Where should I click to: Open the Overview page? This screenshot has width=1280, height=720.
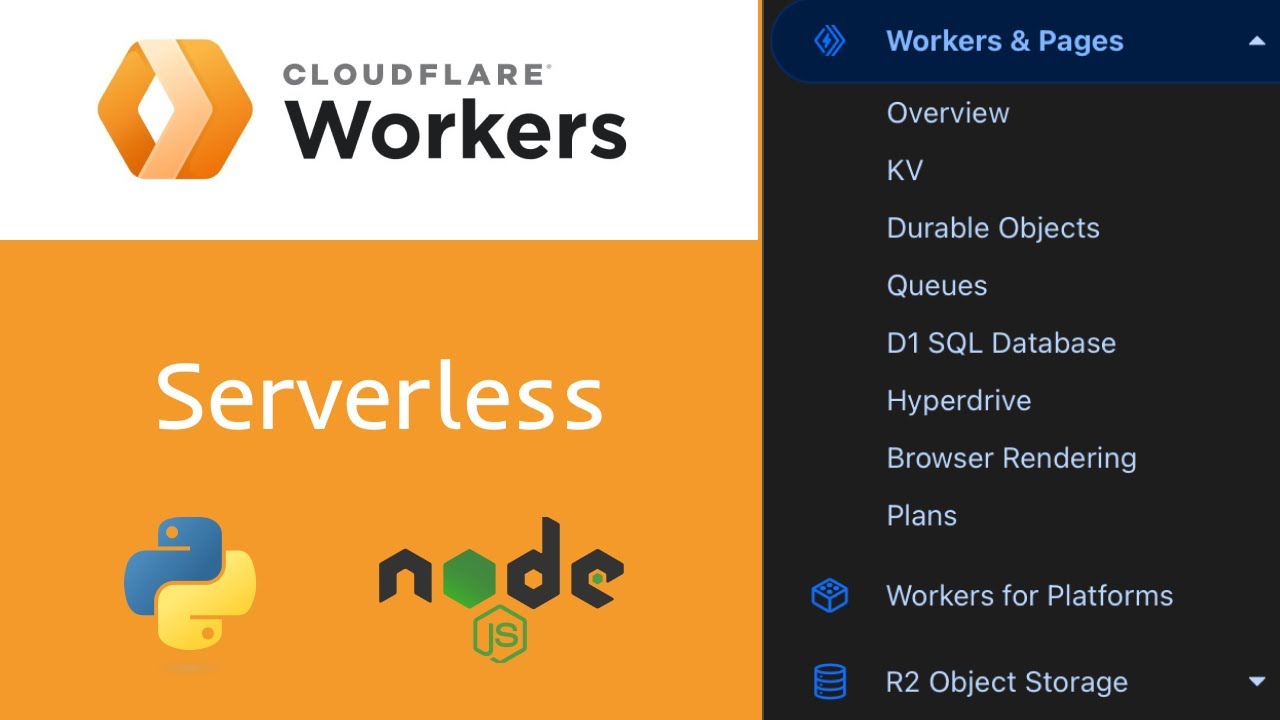tap(948, 113)
